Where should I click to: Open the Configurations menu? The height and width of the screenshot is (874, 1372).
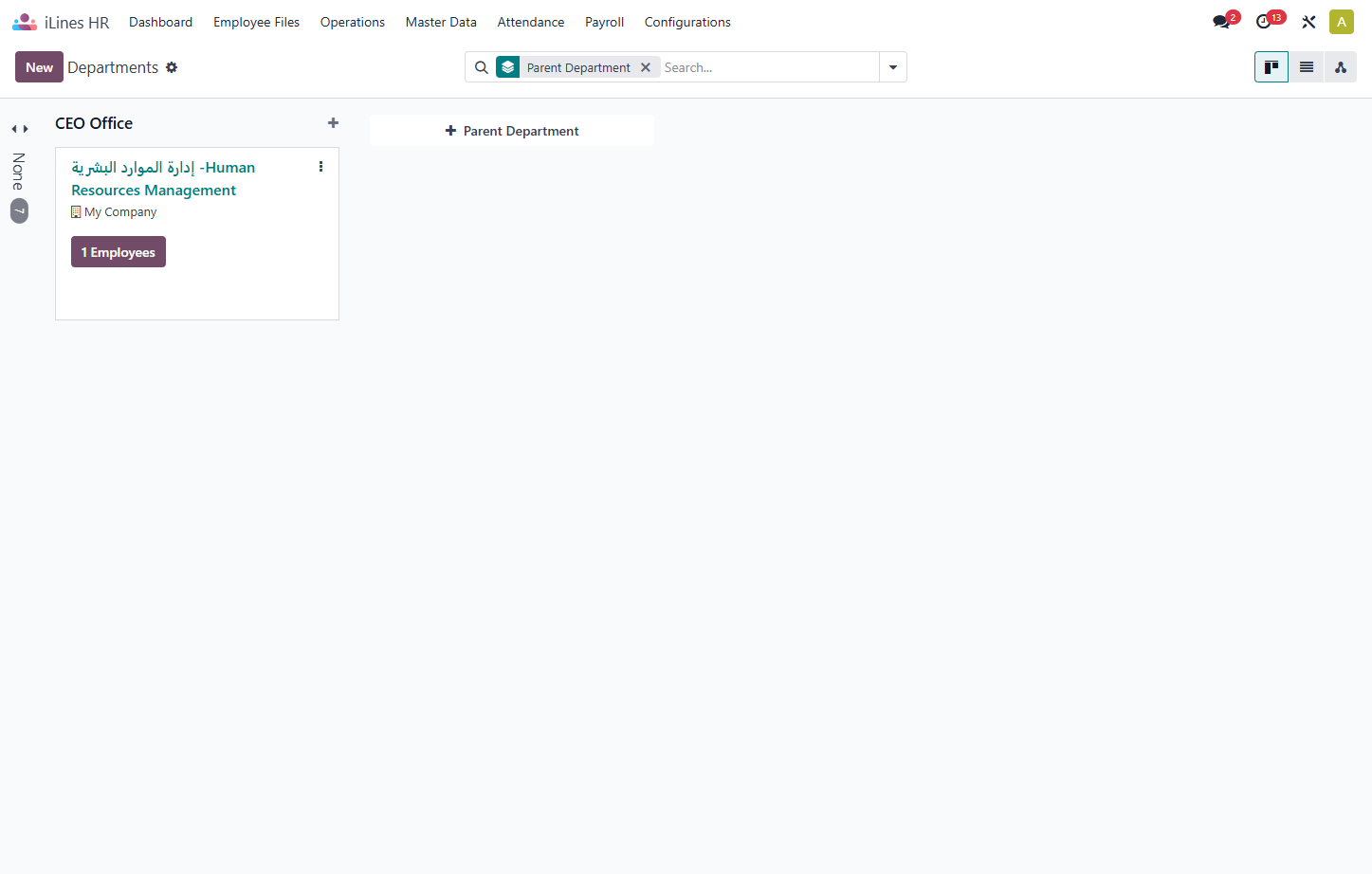687,22
